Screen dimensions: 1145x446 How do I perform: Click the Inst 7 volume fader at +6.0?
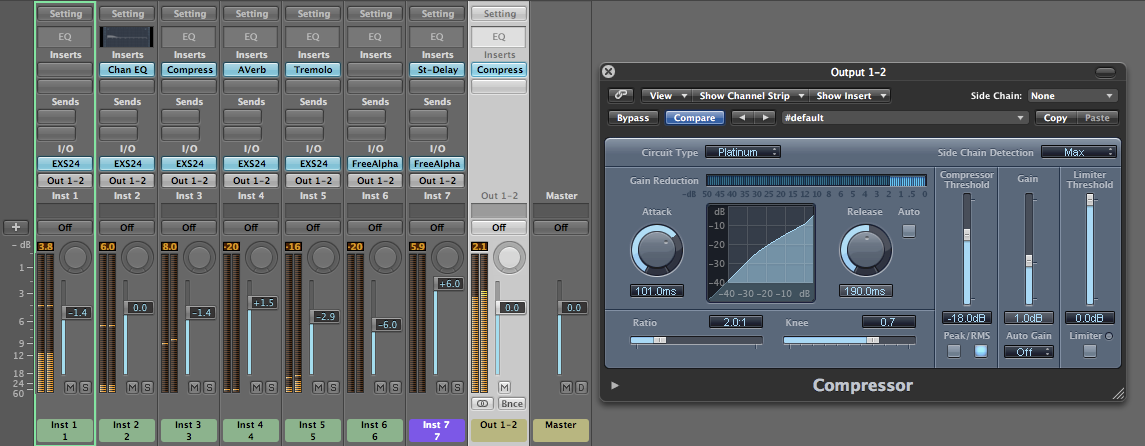click(x=449, y=284)
